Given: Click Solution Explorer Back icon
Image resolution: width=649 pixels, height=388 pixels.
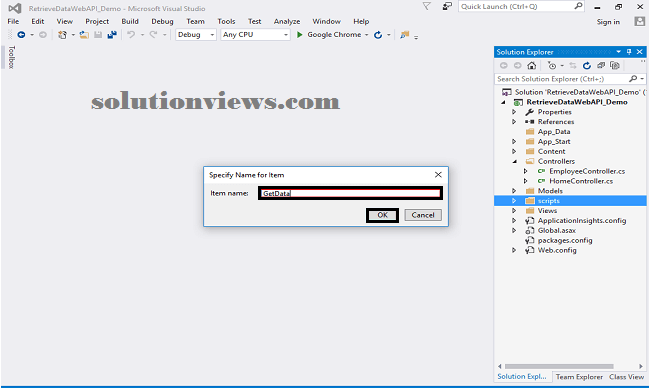Looking at the screenshot, I should click(x=504, y=65).
